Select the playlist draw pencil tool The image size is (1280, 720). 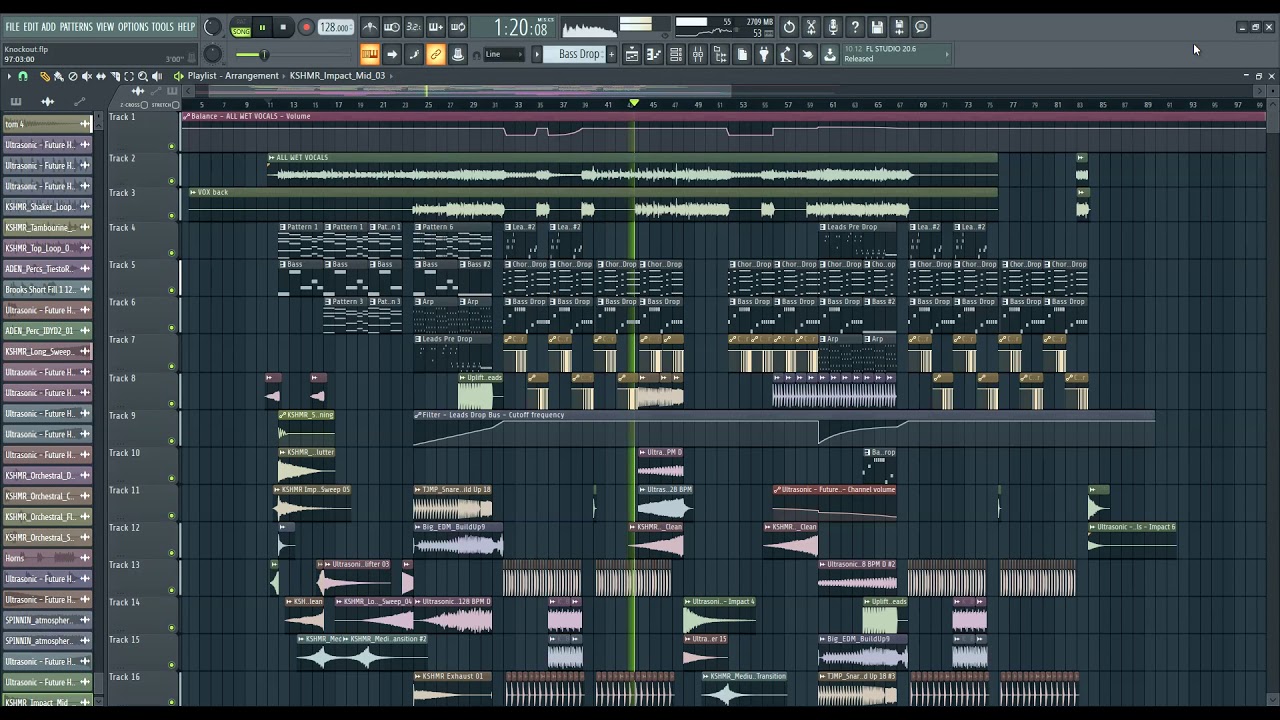(x=44, y=76)
